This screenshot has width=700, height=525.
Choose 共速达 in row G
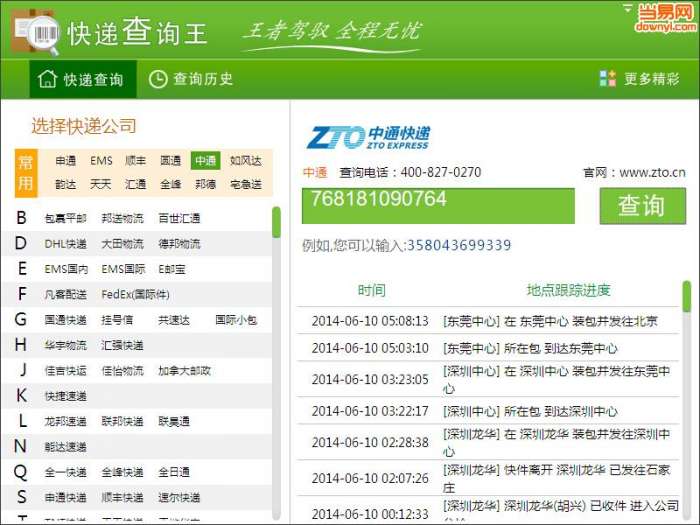(174, 320)
